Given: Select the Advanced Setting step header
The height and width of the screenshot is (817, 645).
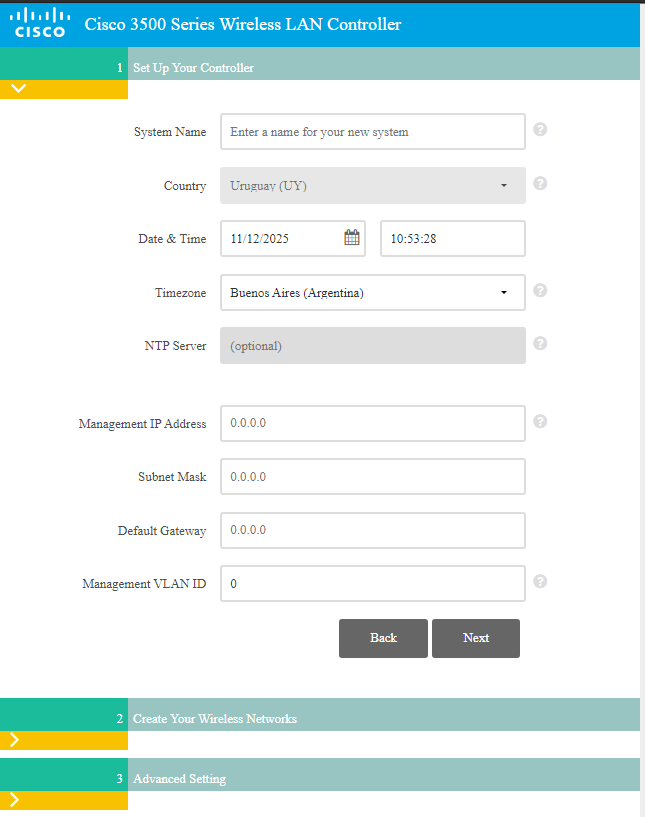Looking at the screenshot, I should point(180,779).
